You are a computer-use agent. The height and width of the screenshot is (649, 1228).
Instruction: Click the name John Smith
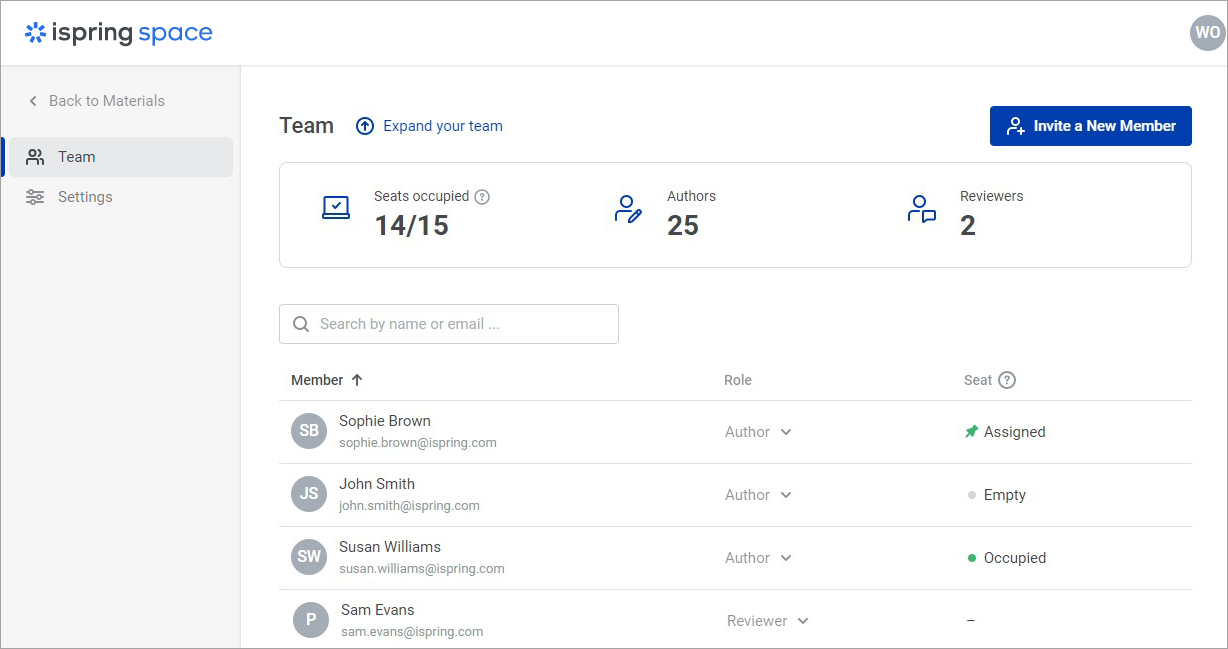[x=377, y=484]
